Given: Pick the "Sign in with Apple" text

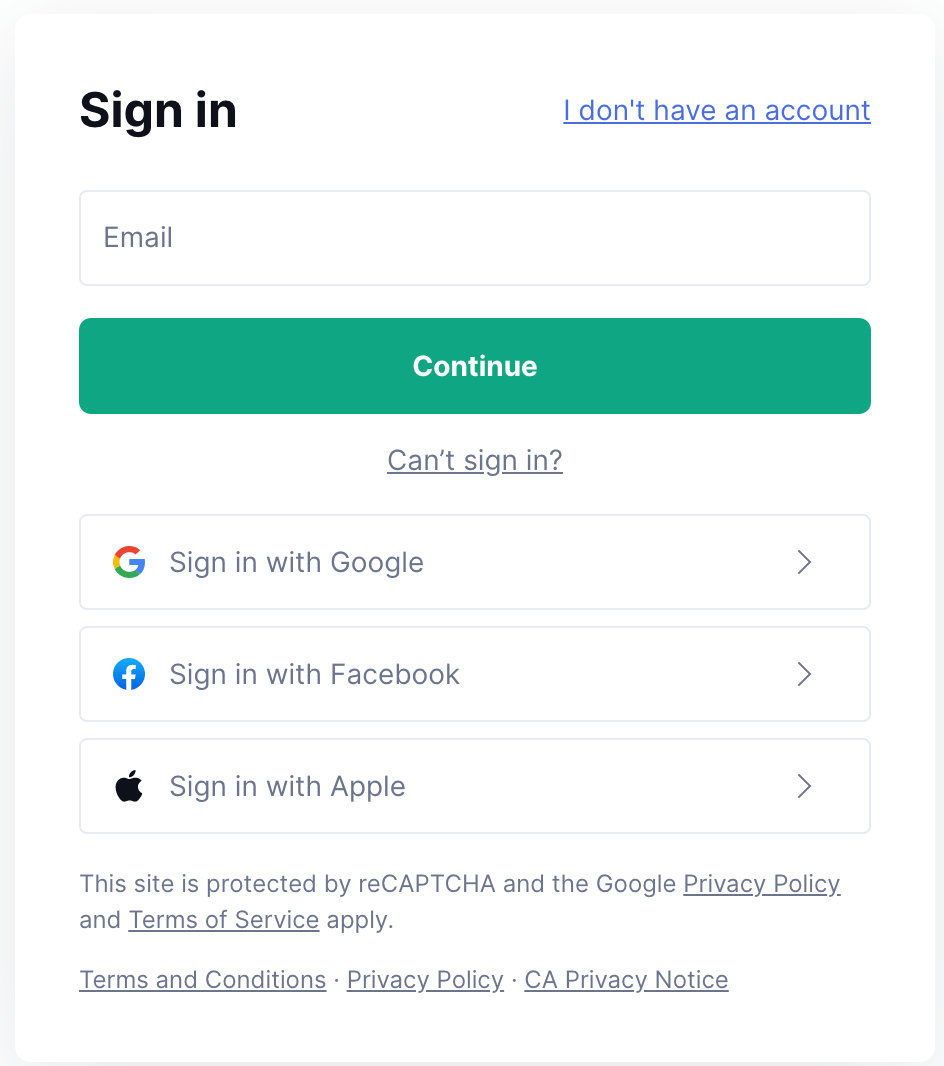Looking at the screenshot, I should point(287,786).
